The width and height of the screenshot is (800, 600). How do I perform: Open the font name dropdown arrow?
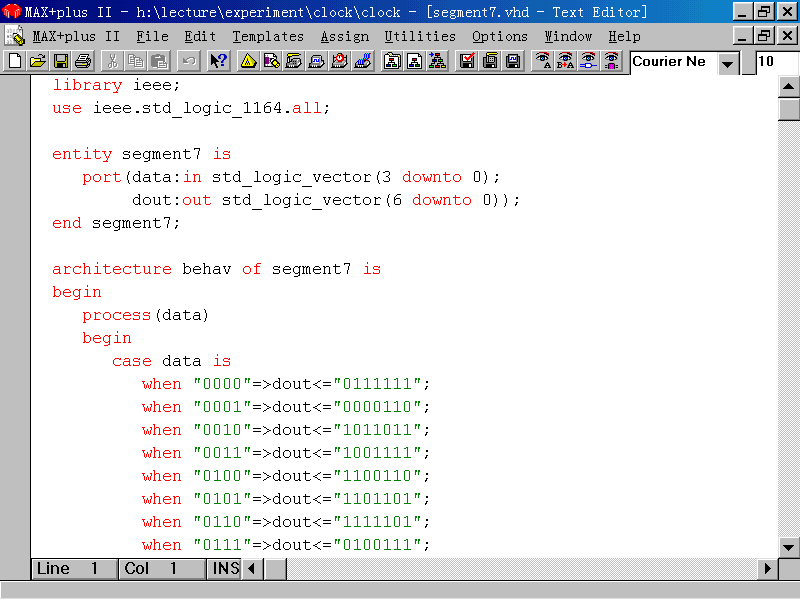[x=728, y=64]
